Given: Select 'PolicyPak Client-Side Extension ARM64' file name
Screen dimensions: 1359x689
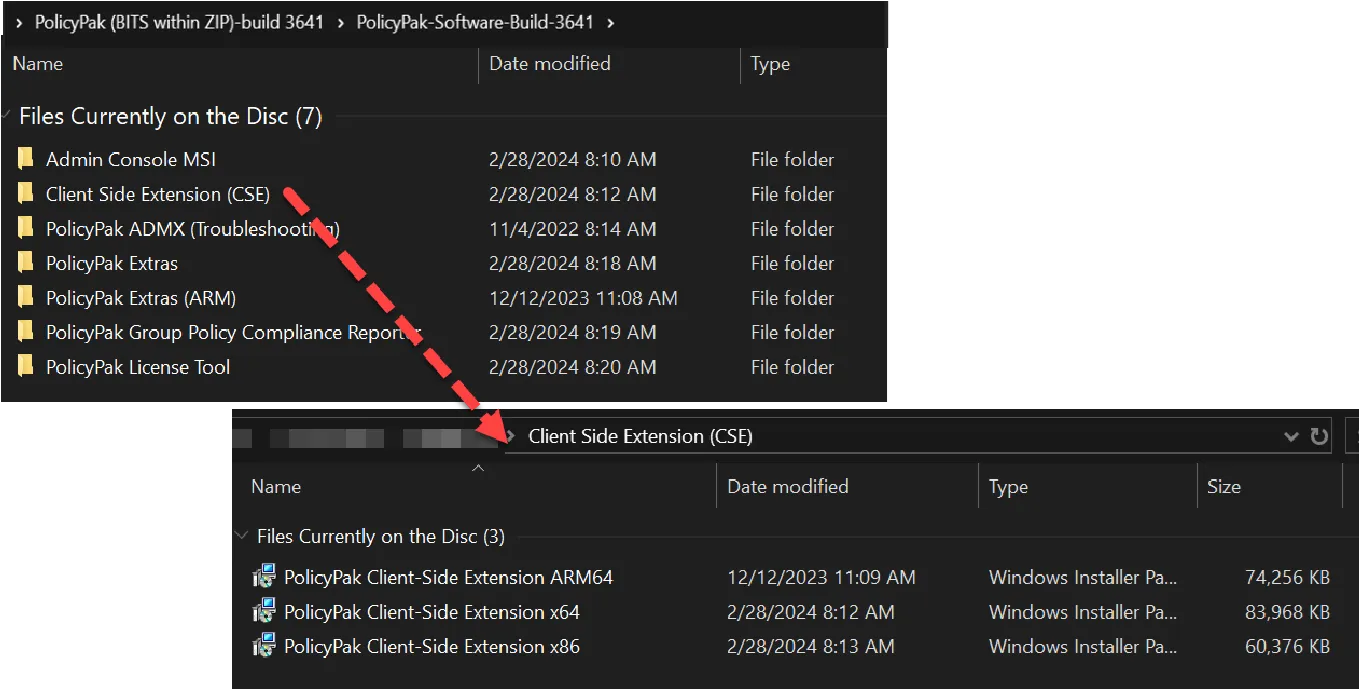Looking at the screenshot, I should click(448, 577).
